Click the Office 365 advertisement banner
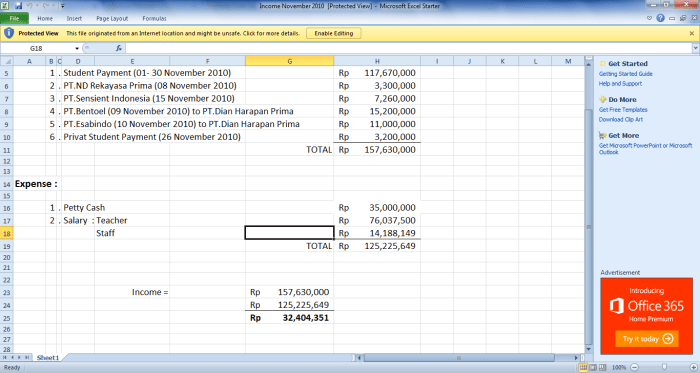Viewport: 700px width, 373px height. coord(646,316)
